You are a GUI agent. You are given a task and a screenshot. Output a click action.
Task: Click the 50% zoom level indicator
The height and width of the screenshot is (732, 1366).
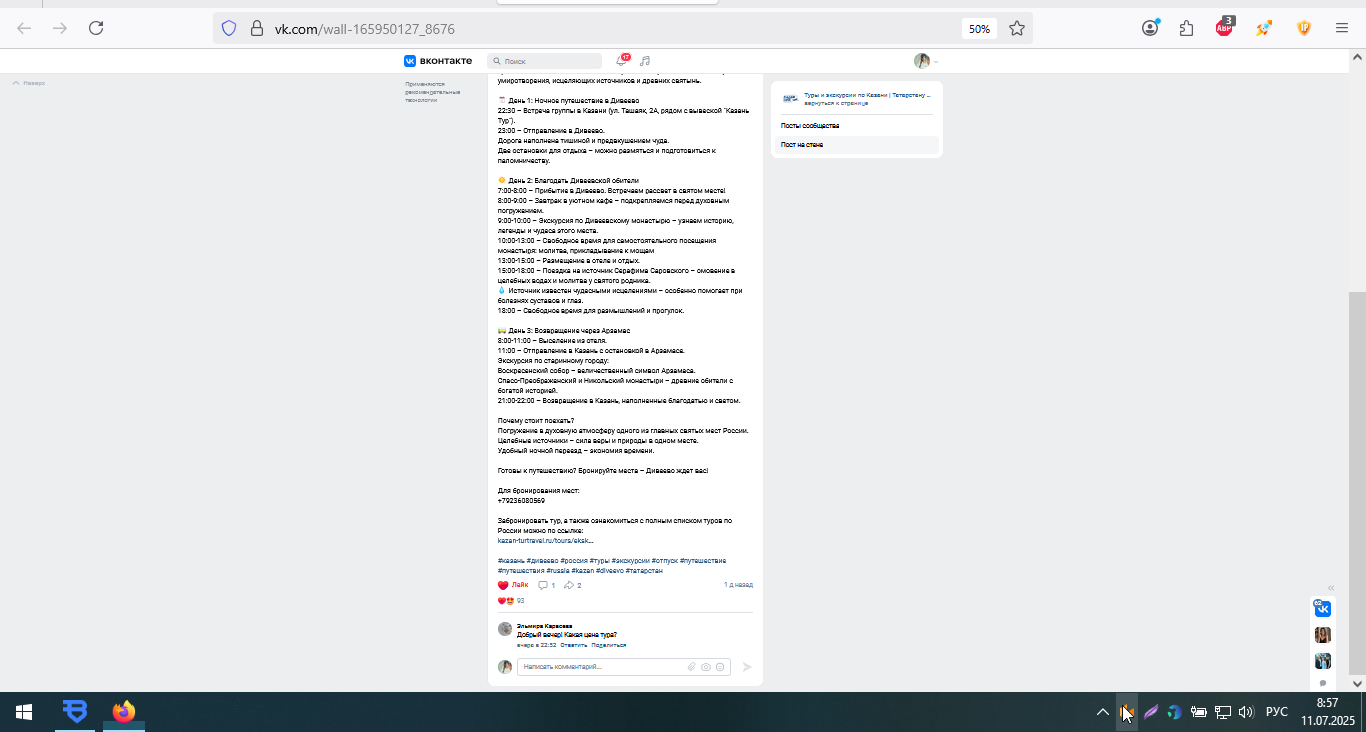point(979,28)
